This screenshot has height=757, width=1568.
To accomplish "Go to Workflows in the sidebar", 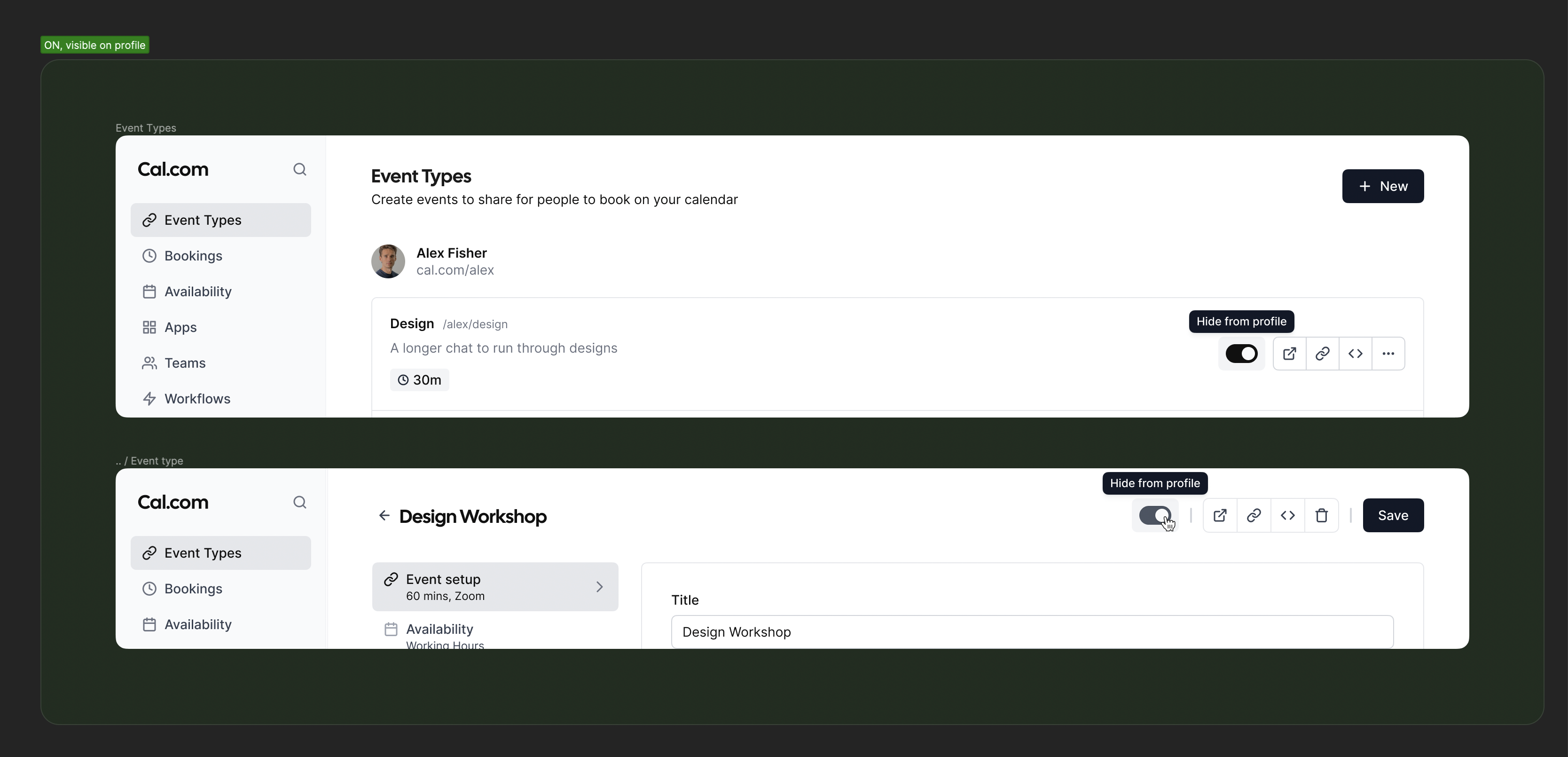I will click(197, 399).
